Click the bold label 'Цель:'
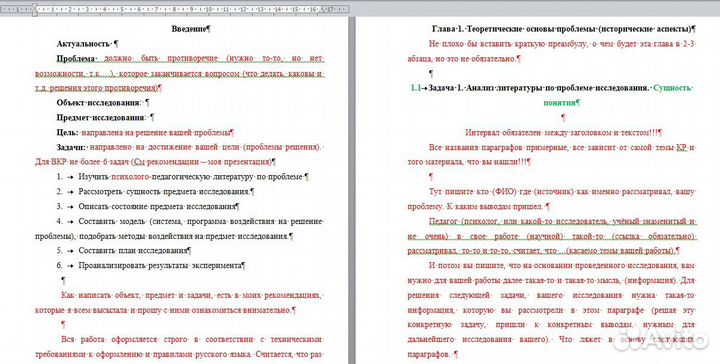Image resolution: width=720 pixels, height=364 pixels. (67, 133)
